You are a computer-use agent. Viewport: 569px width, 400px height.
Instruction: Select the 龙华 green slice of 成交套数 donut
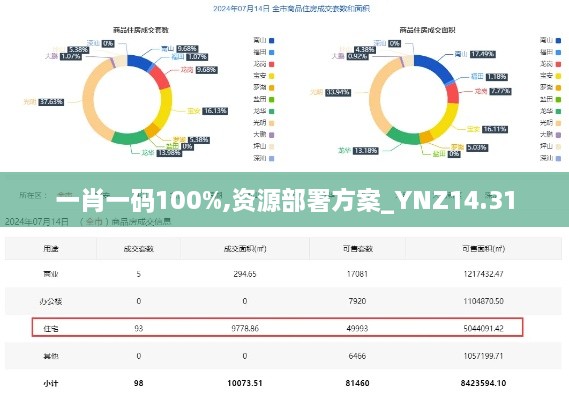click(x=129, y=138)
